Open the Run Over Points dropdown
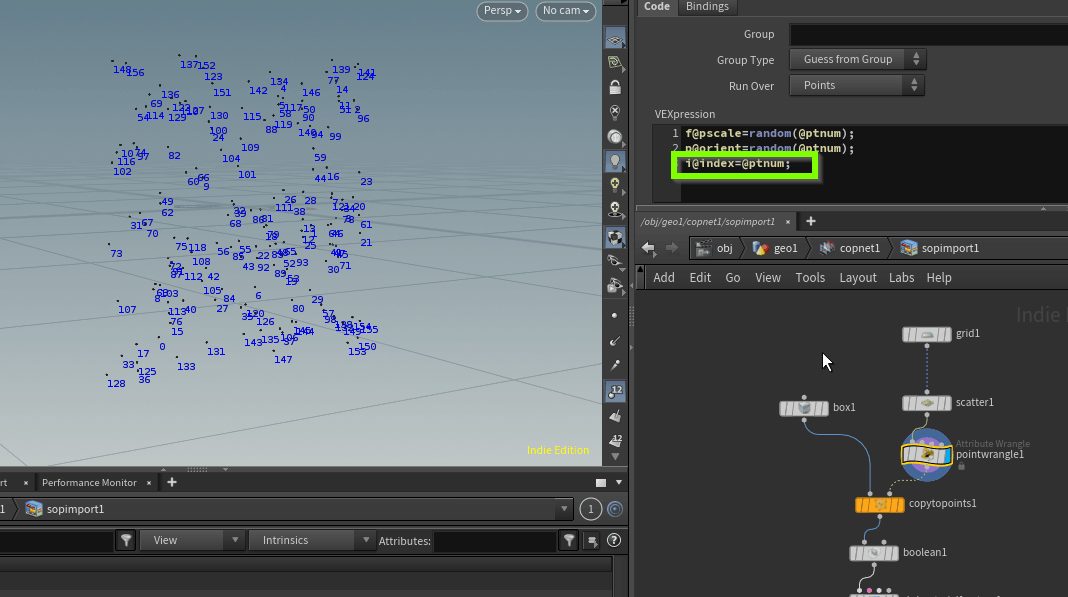This screenshot has height=597, width=1068. [857, 85]
